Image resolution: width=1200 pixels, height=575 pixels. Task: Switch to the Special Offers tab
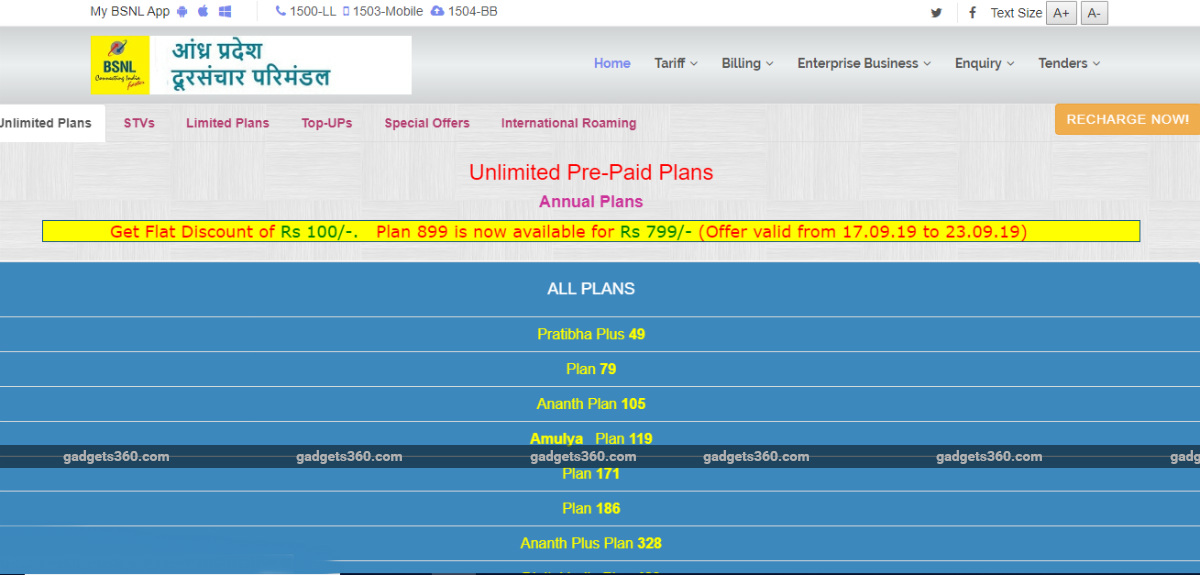(427, 123)
